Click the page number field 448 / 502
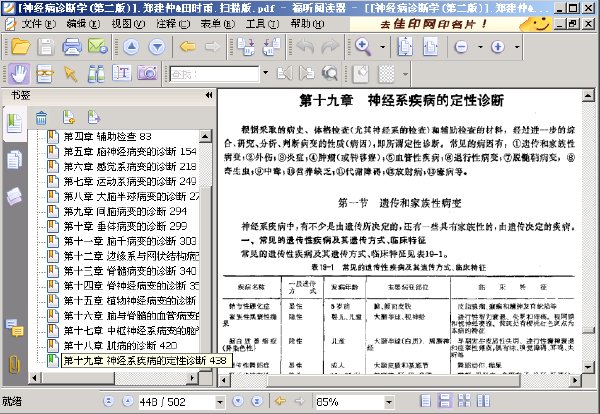The image size is (600, 414). pyautogui.click(x=177, y=402)
